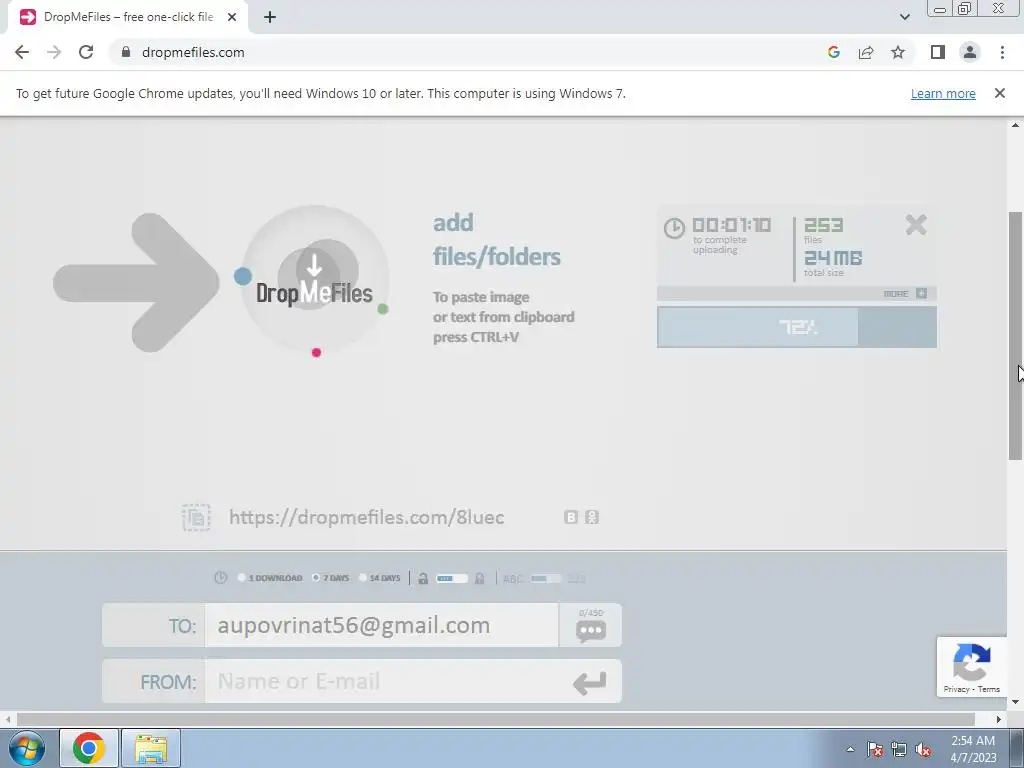Click the Chrome taskbar icon

[x=89, y=748]
